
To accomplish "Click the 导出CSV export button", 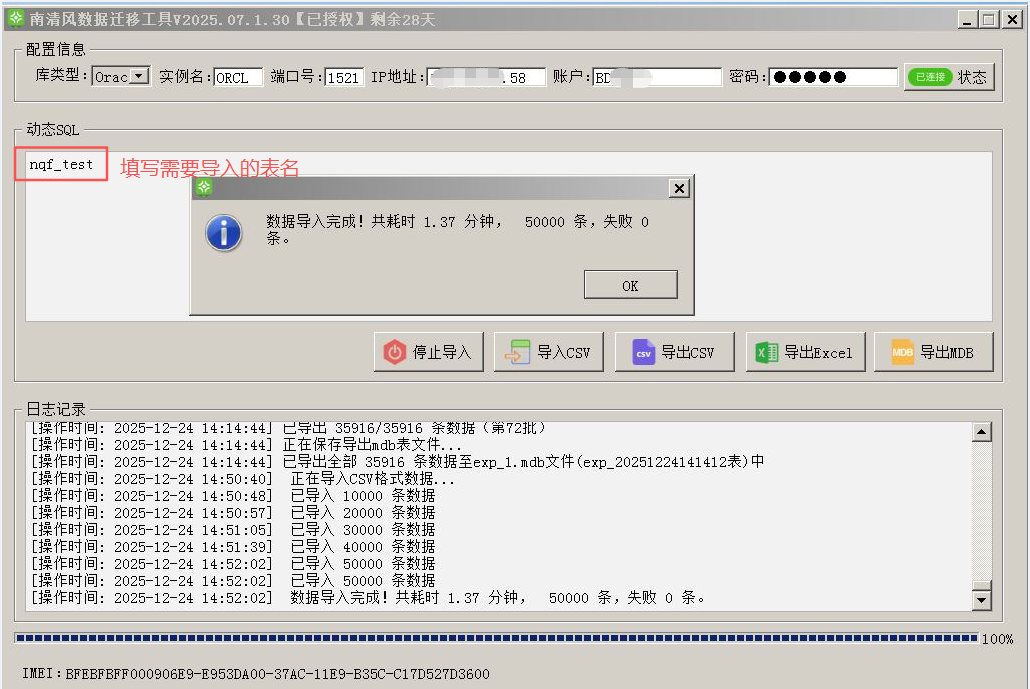I will pyautogui.click(x=674, y=352).
